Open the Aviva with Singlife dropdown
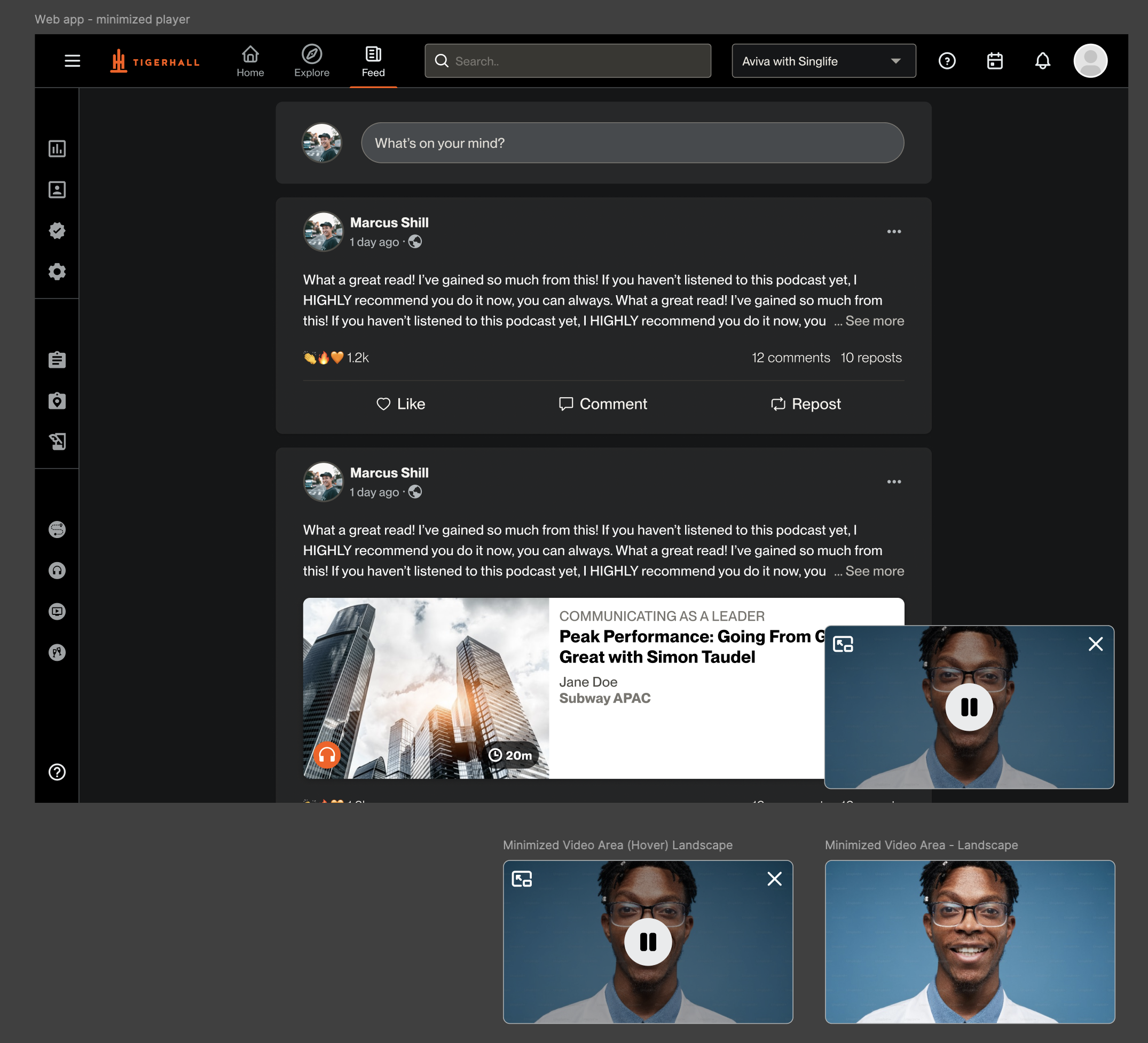Viewport: 1148px width, 1043px height. (x=823, y=61)
